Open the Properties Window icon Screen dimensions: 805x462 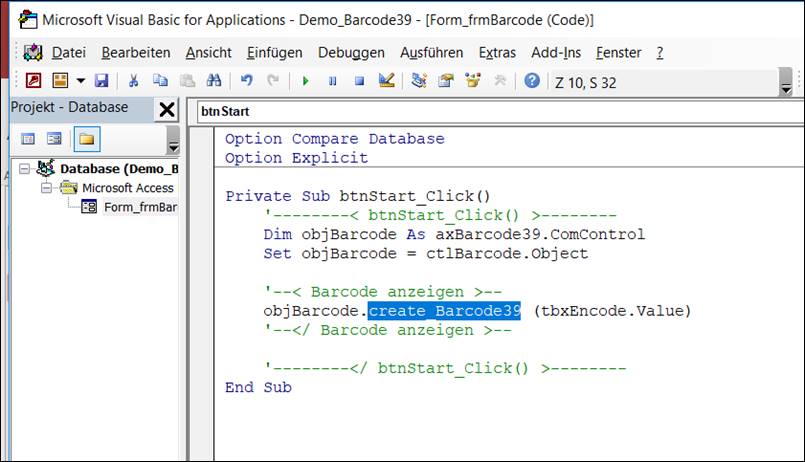pyautogui.click(x=446, y=81)
